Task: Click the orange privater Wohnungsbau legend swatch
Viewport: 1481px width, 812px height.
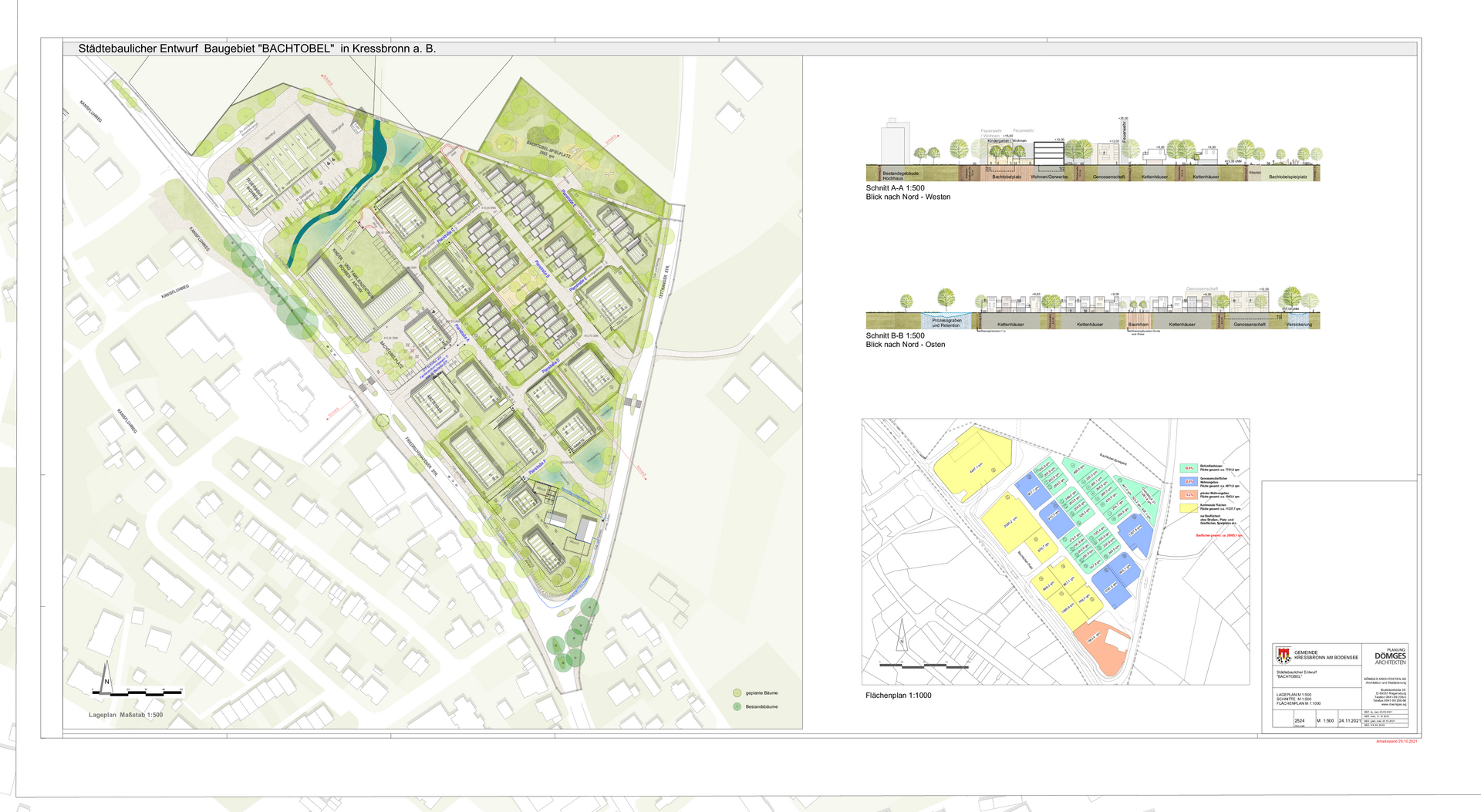Action: [x=1188, y=494]
